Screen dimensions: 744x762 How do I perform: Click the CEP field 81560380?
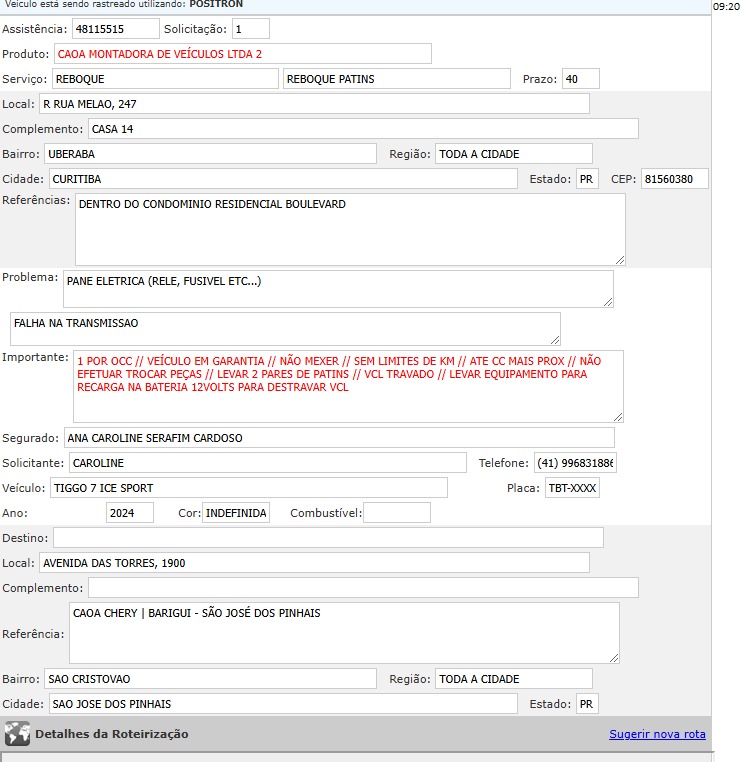[x=675, y=179]
